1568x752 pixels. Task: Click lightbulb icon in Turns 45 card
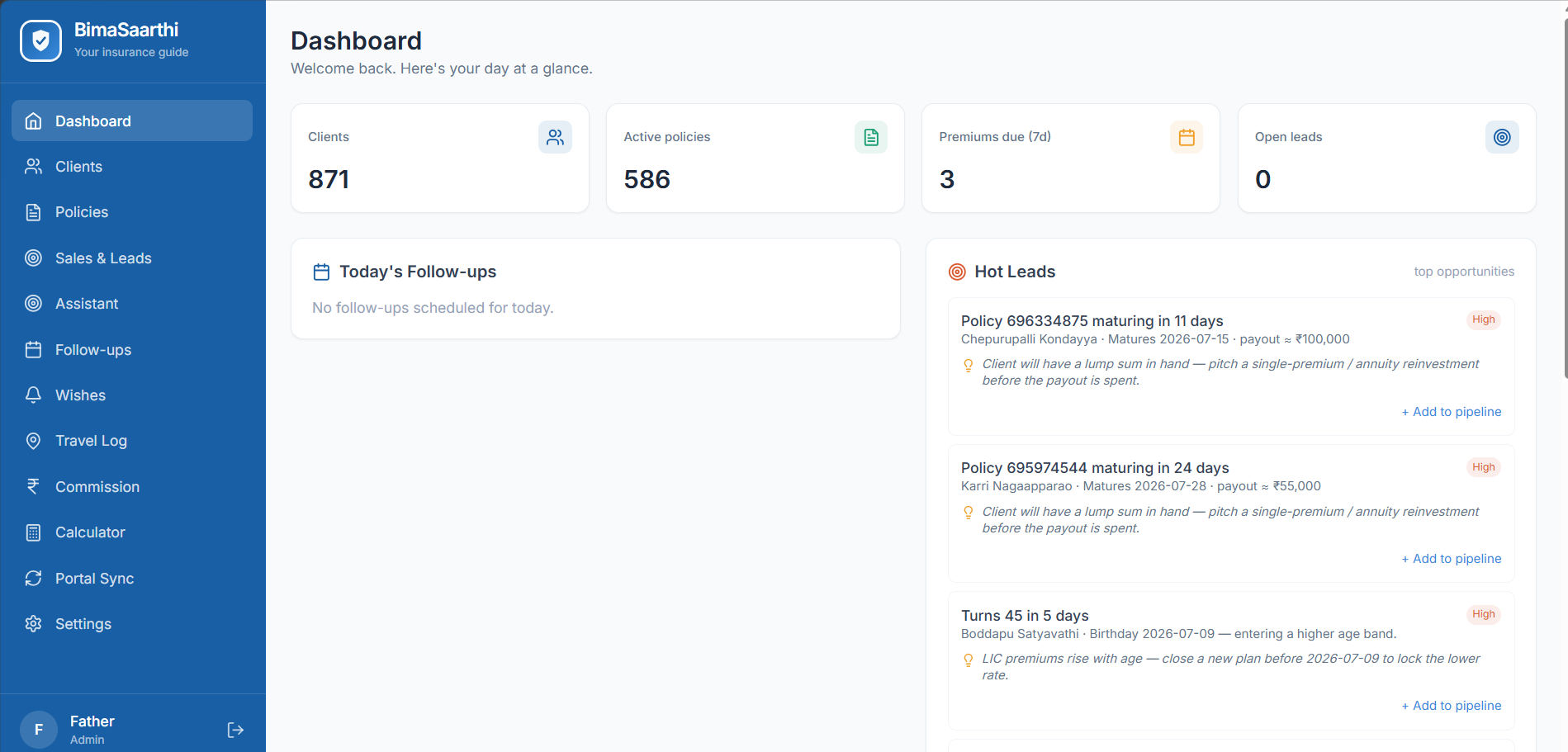[969, 660]
